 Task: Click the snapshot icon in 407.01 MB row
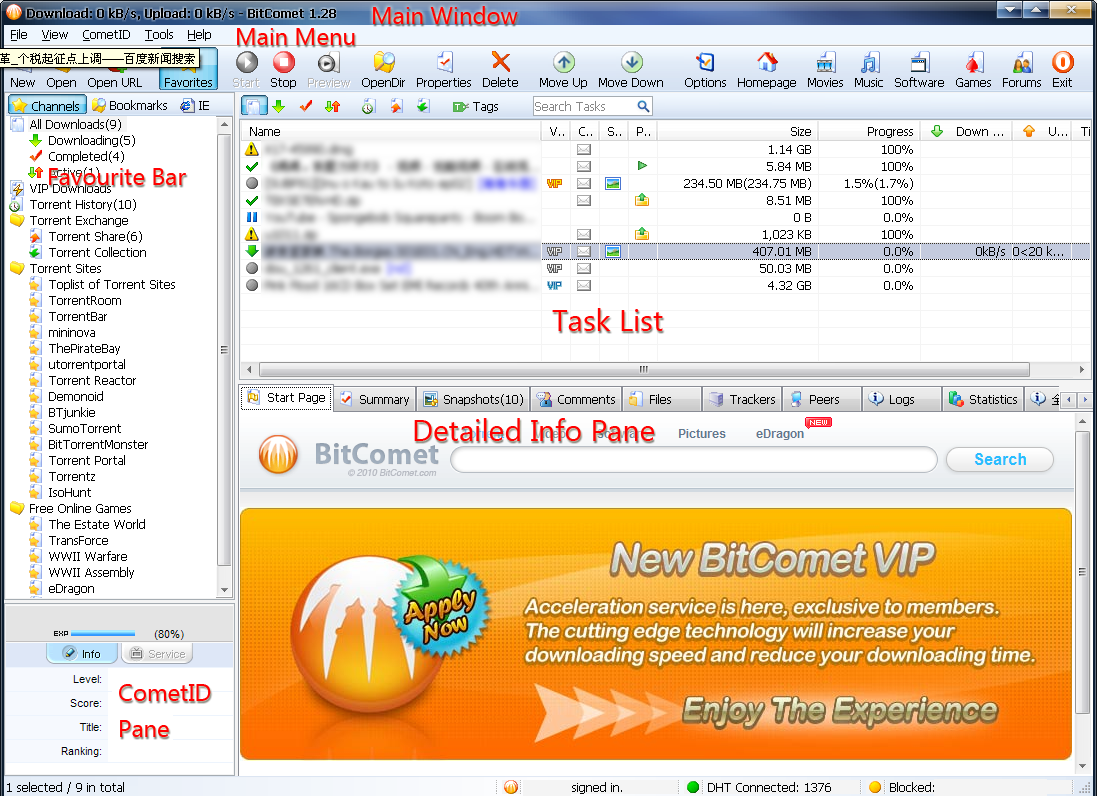pos(613,251)
